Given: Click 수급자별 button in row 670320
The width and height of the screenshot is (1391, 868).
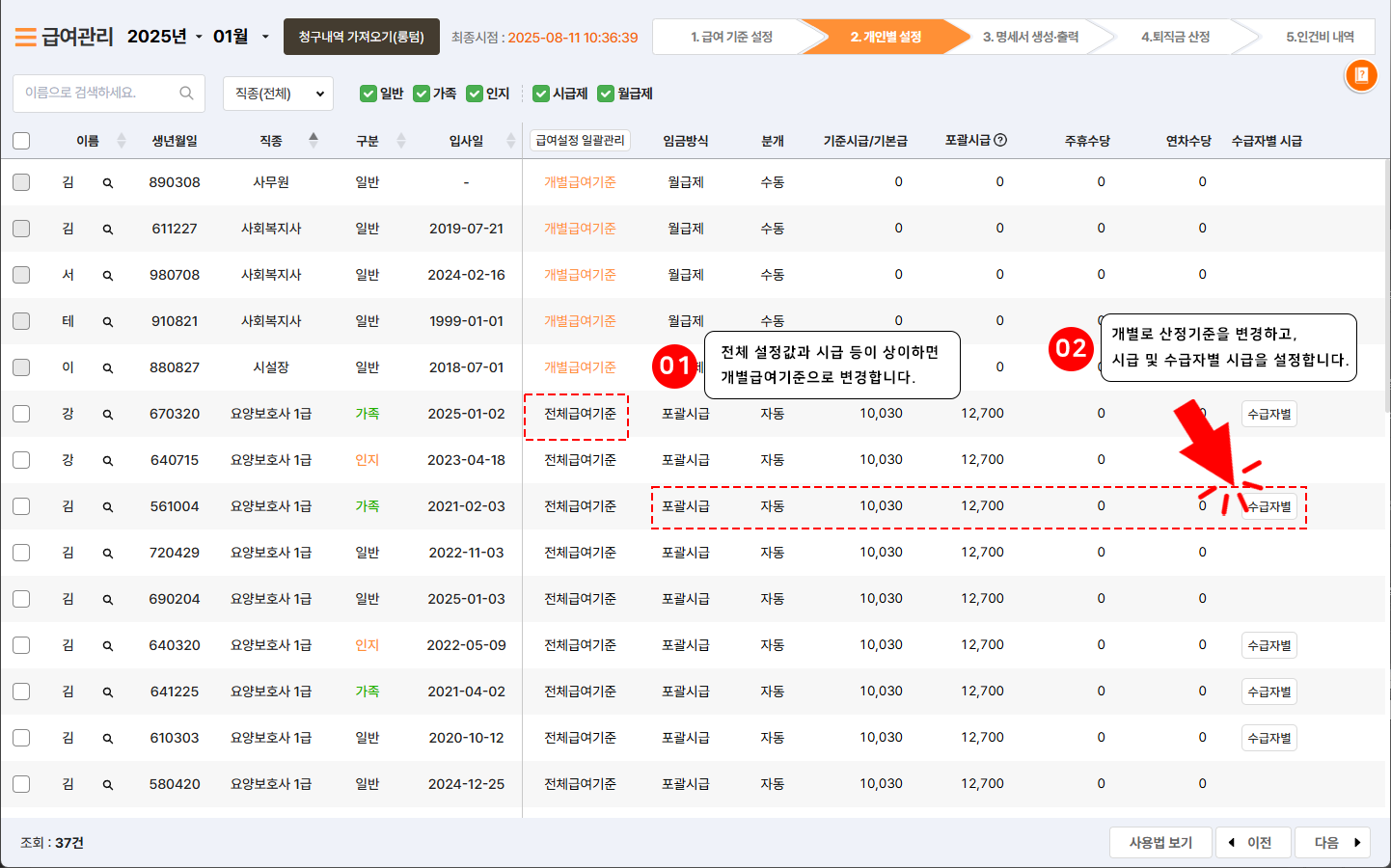Looking at the screenshot, I should (x=1269, y=414).
